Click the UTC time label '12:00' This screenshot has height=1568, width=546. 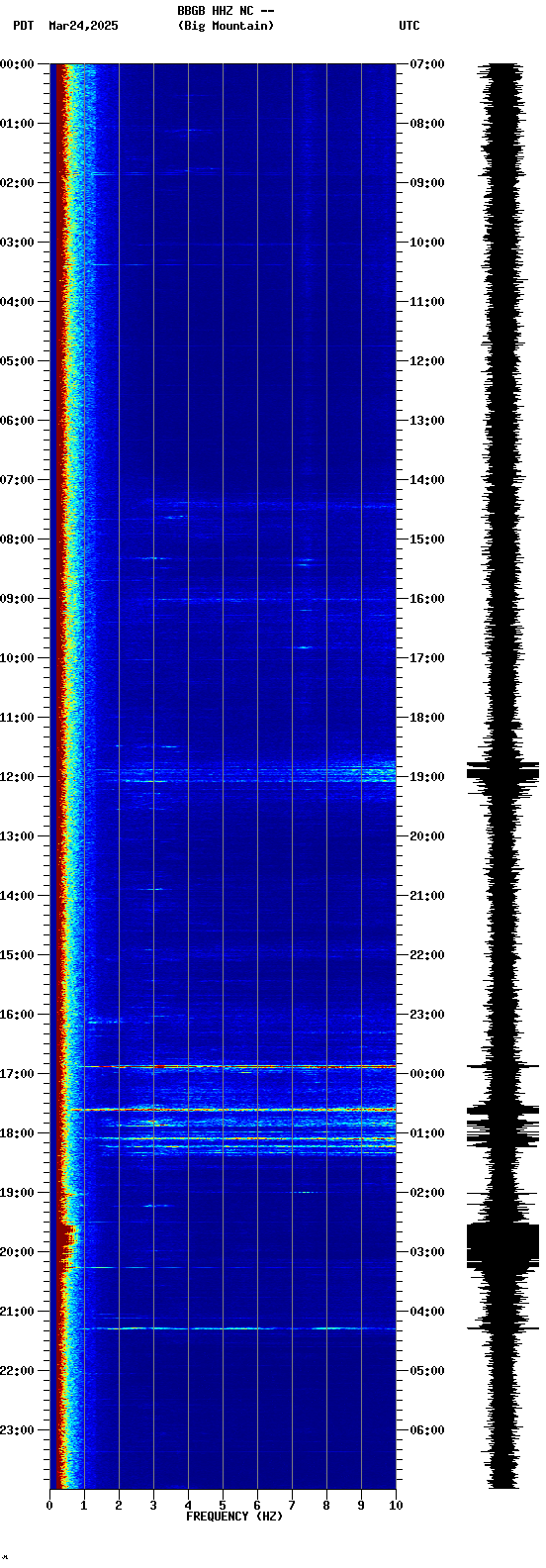coord(427,361)
